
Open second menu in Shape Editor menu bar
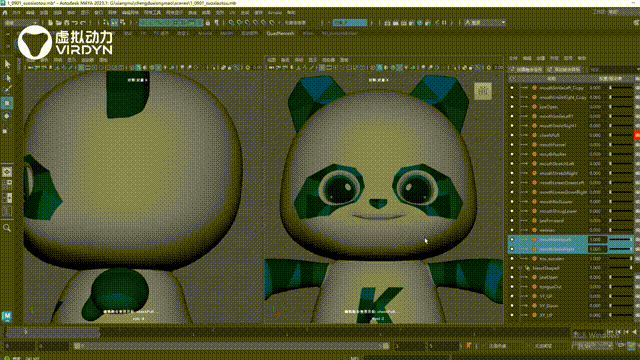(x=527, y=59)
